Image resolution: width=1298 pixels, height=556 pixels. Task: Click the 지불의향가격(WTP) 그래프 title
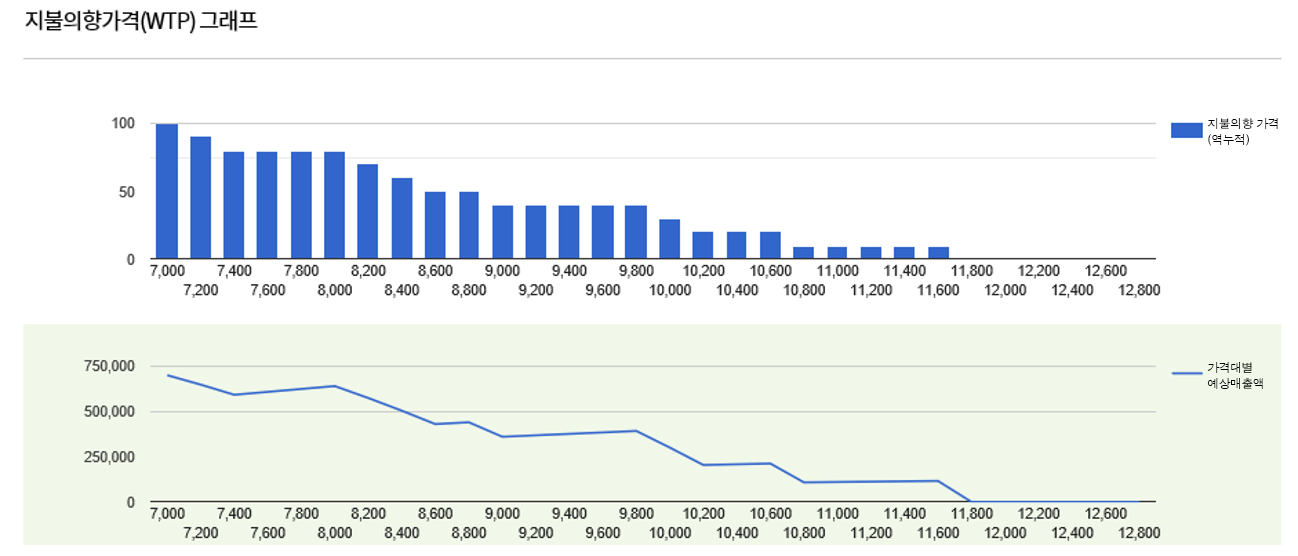click(x=141, y=21)
